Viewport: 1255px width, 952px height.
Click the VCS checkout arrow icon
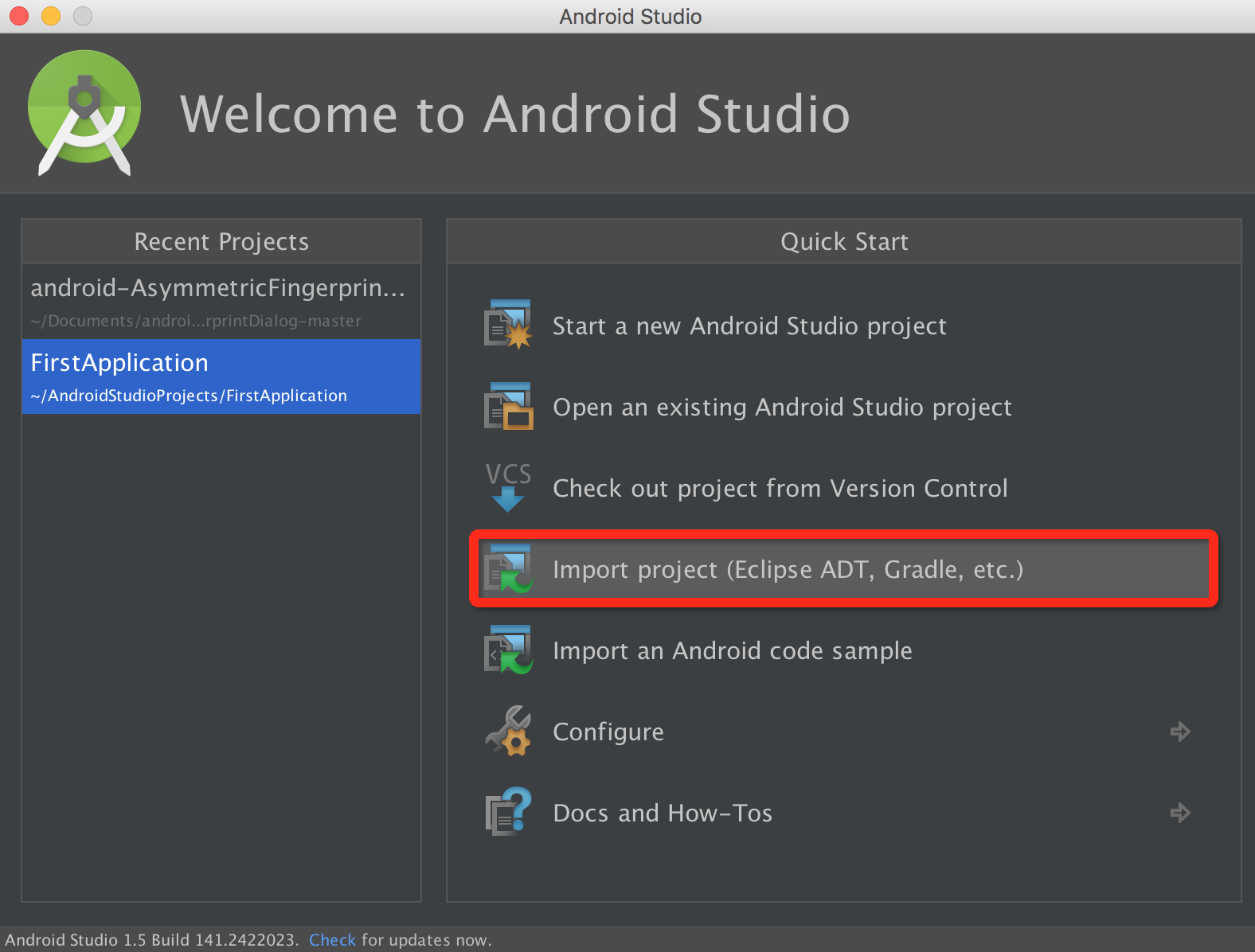(508, 487)
